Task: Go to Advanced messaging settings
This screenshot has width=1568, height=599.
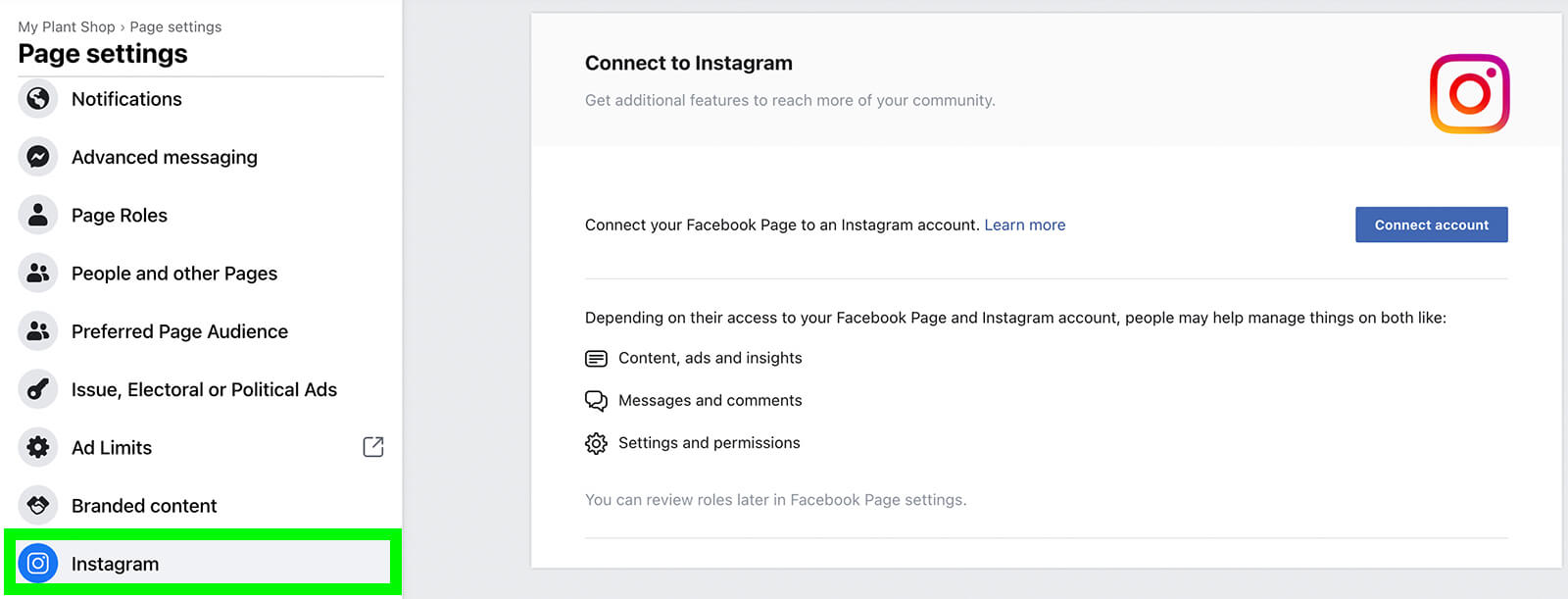Action: tap(164, 157)
